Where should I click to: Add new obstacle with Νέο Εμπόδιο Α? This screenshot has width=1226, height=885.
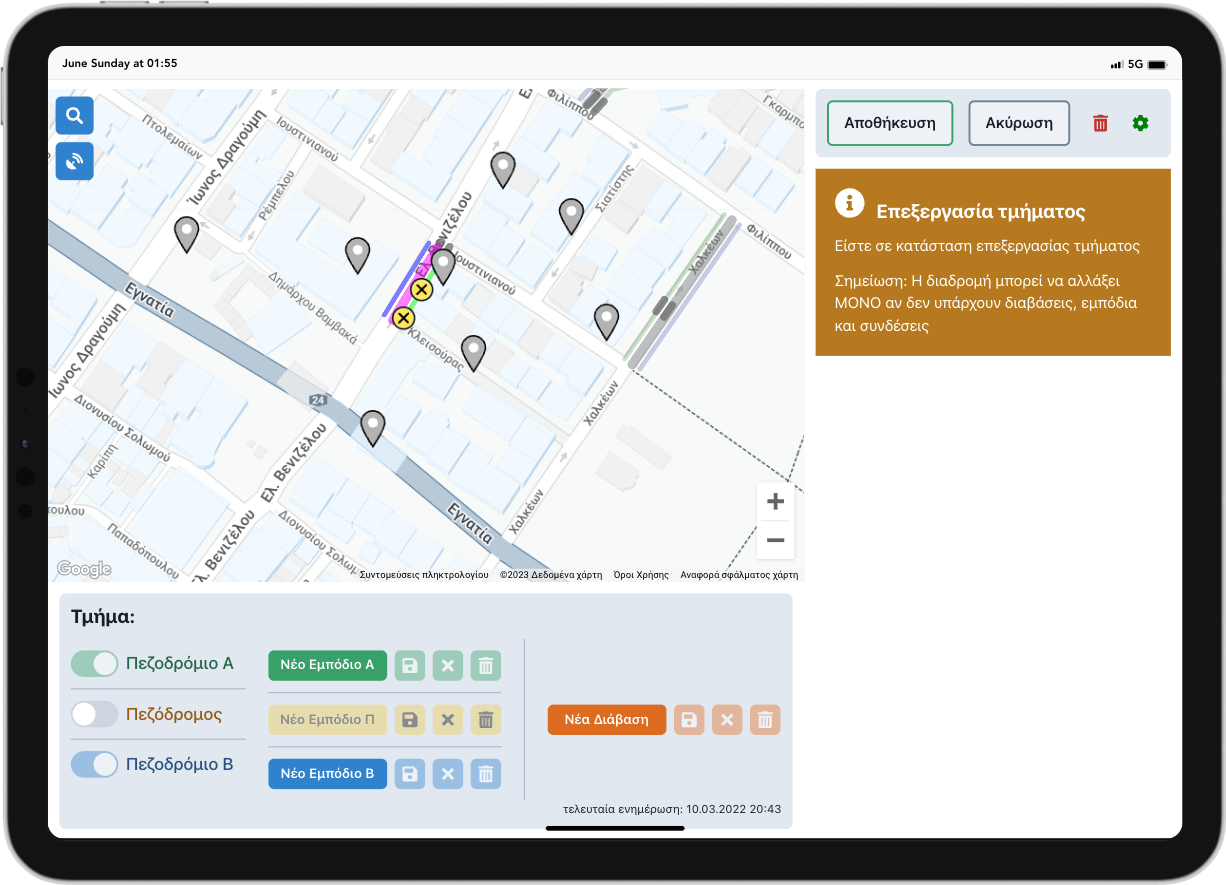point(327,665)
